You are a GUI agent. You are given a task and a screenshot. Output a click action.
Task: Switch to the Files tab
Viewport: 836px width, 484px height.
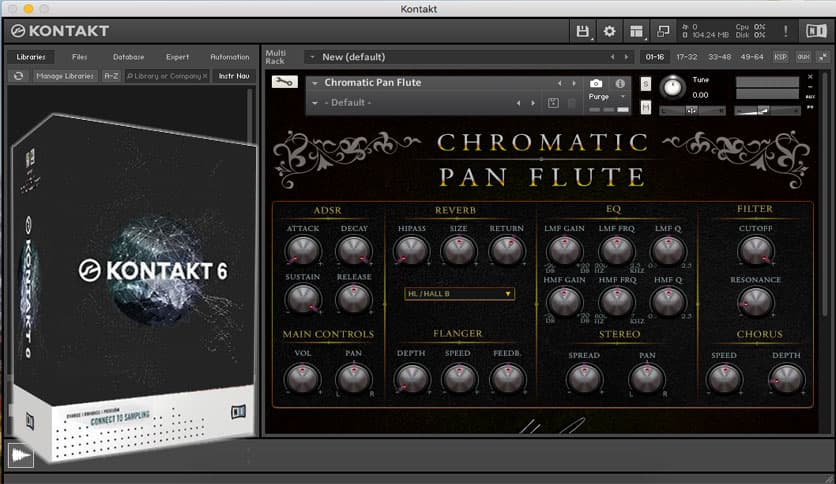click(x=79, y=57)
